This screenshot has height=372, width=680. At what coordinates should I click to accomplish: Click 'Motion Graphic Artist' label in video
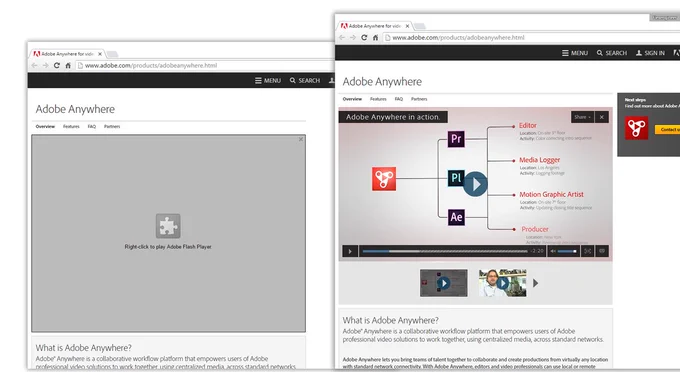pyautogui.click(x=552, y=195)
